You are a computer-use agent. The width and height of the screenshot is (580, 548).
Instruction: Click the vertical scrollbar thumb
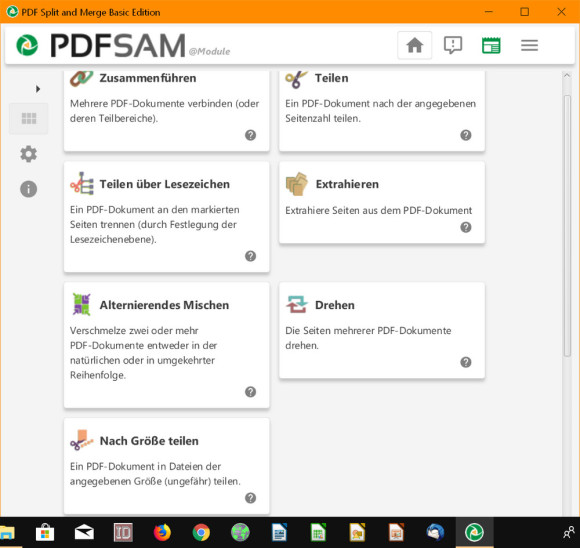(x=567, y=225)
